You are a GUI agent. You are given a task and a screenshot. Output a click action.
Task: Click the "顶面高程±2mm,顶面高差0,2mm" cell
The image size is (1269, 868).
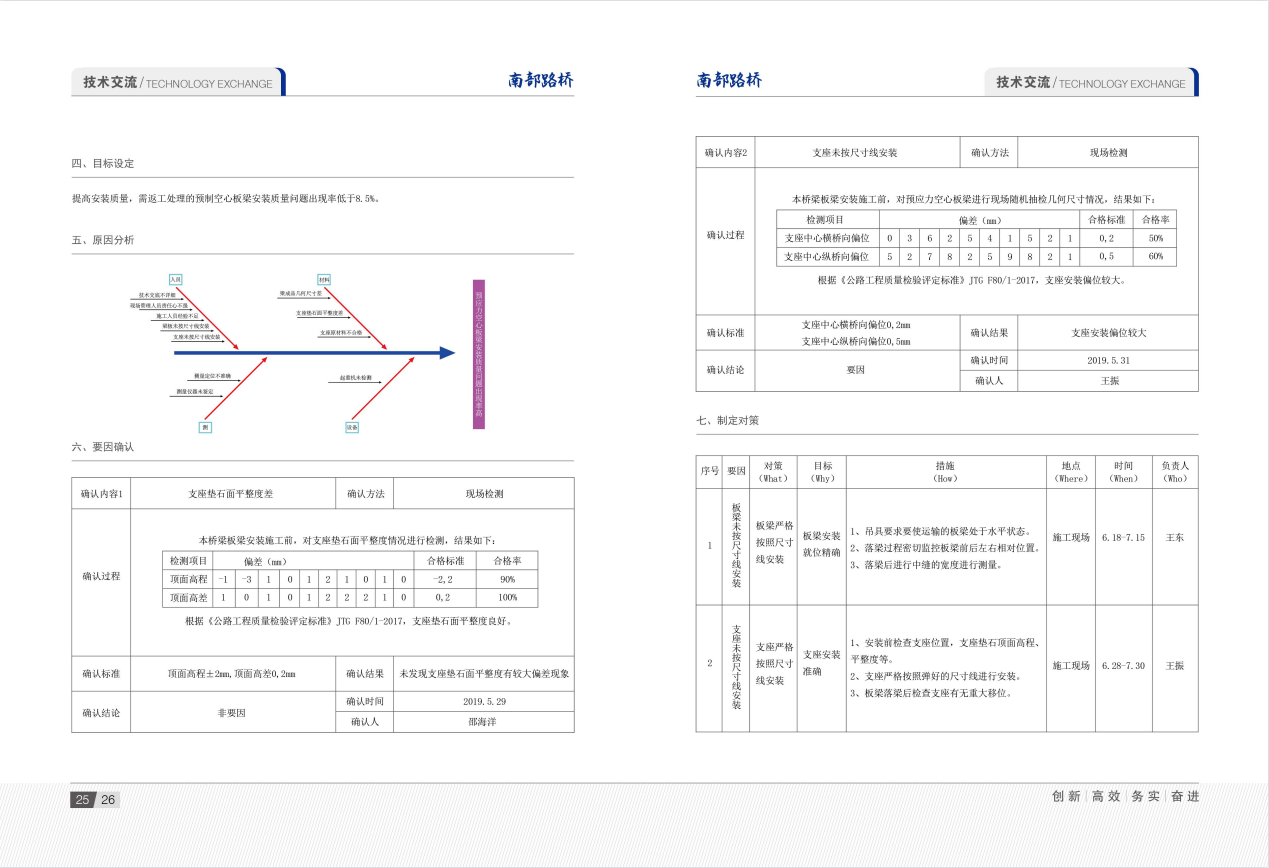[231, 674]
